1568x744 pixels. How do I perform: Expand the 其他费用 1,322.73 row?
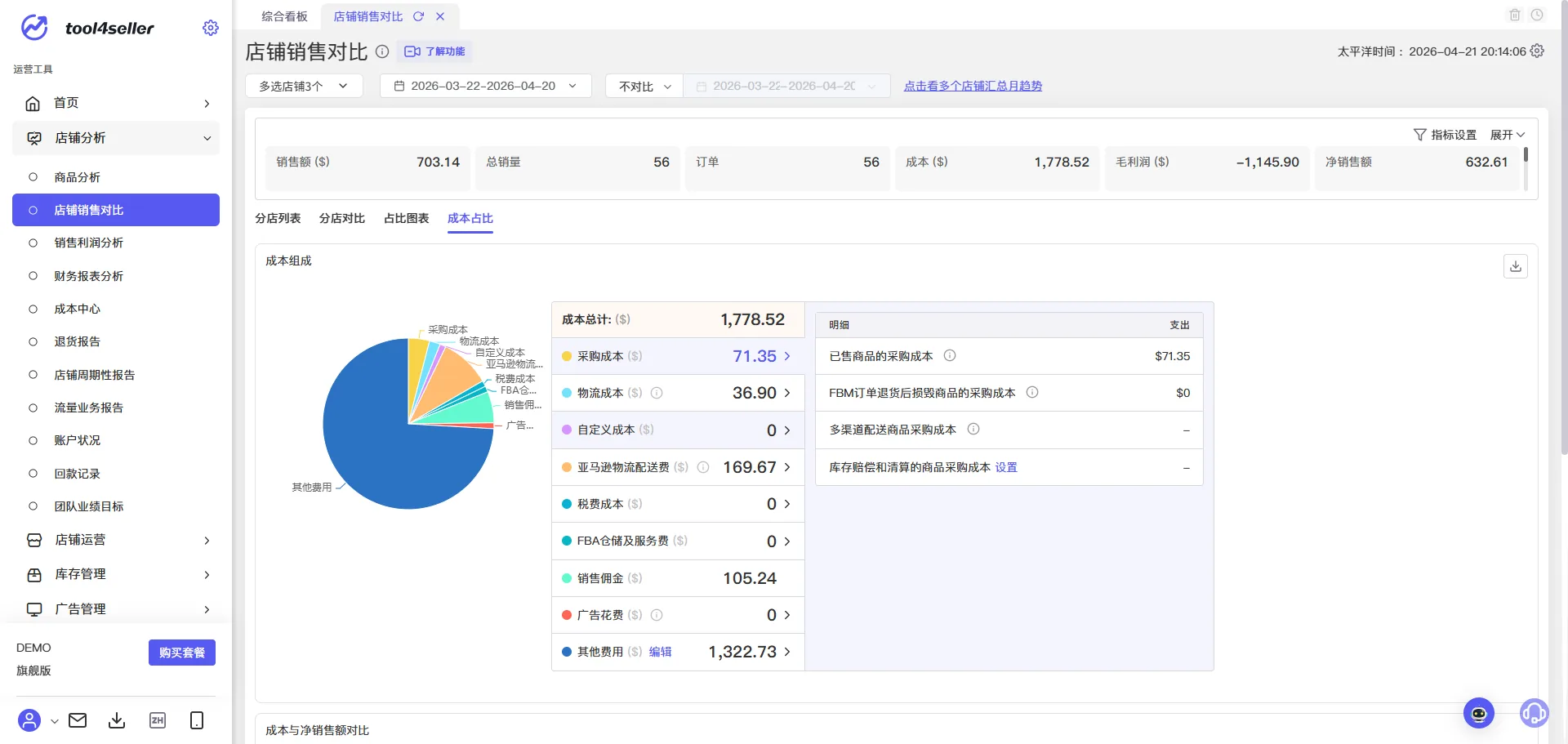678,652
